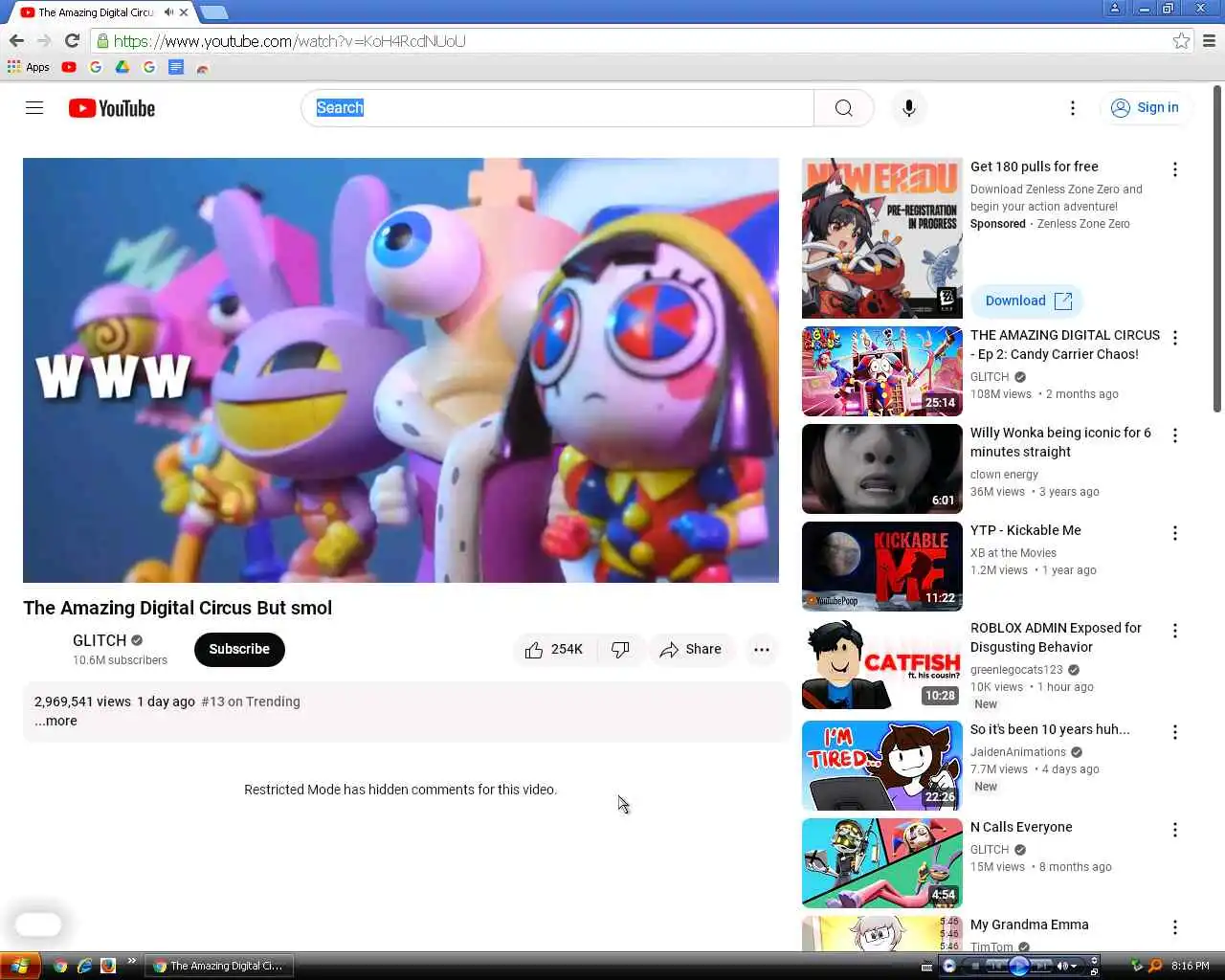The image size is (1225, 980).
Task: Open the I'm Tired 22:26 thumbnail
Action: [882, 766]
